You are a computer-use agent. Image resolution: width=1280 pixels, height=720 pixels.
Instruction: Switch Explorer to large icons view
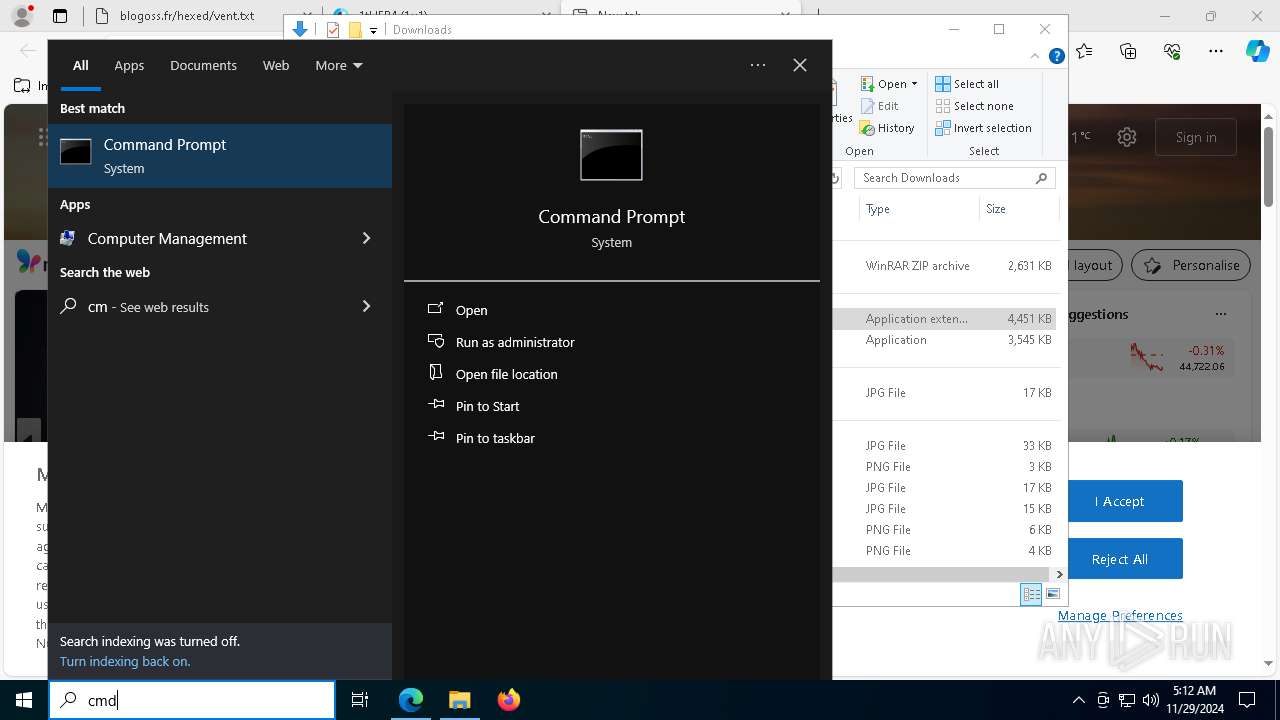(x=1052, y=594)
